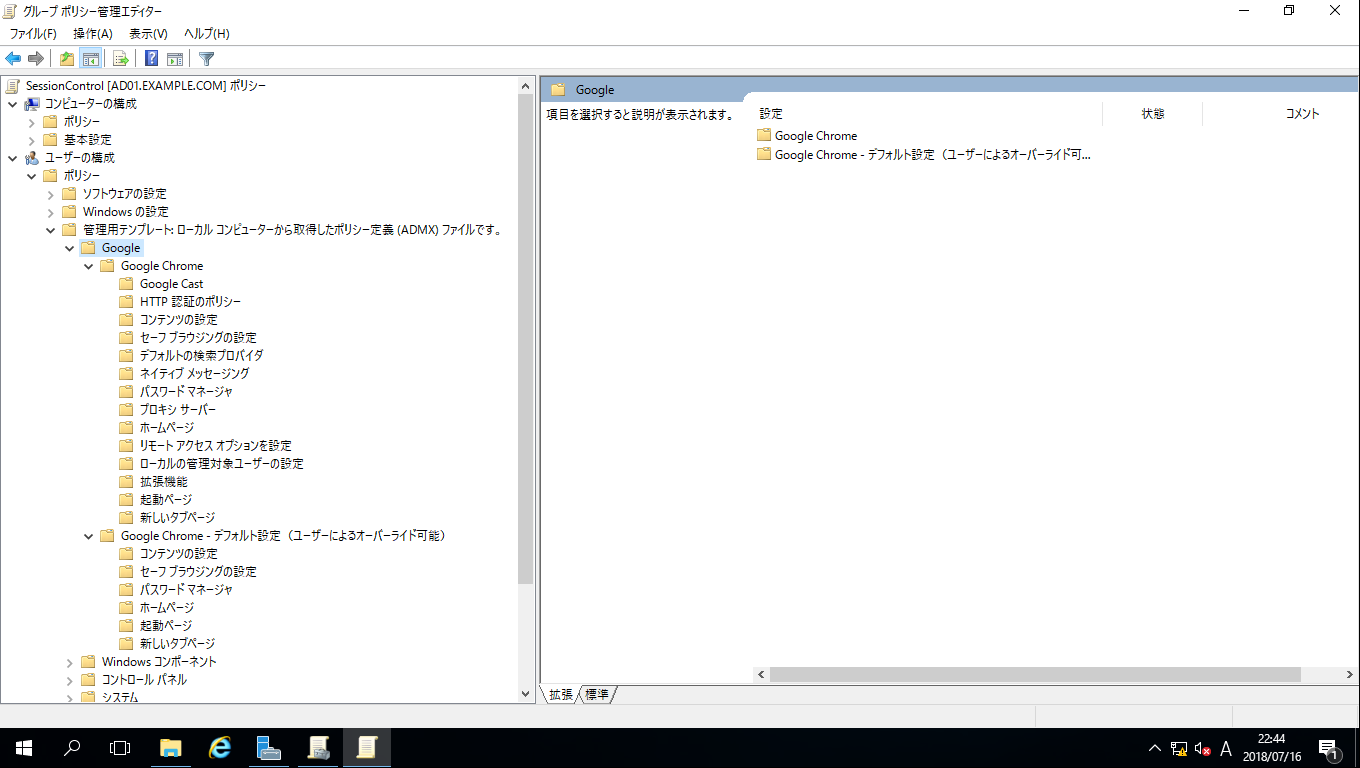Click the network warning tray icon
This screenshot has width=1360, height=768.
[1179, 749]
